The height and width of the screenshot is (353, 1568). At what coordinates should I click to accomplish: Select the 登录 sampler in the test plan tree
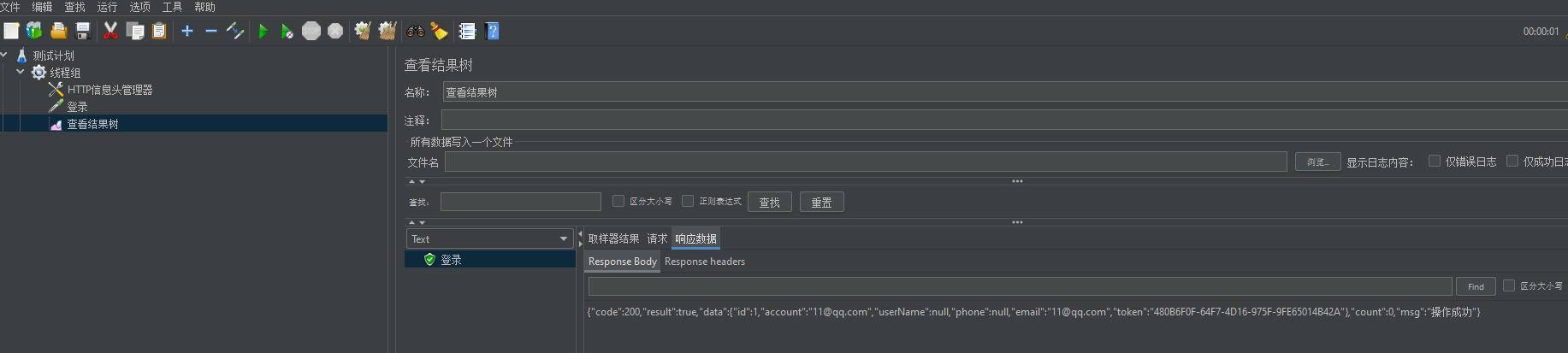77,107
